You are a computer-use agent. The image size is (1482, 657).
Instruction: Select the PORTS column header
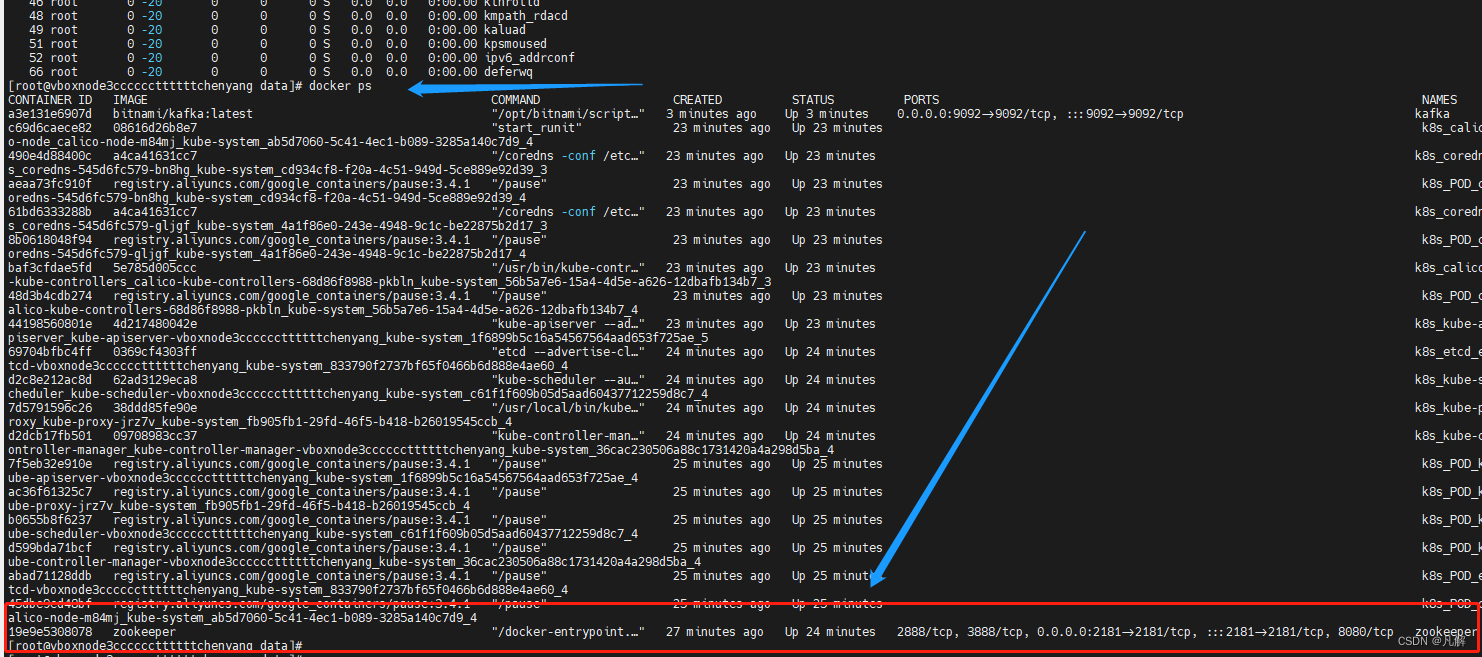point(921,100)
